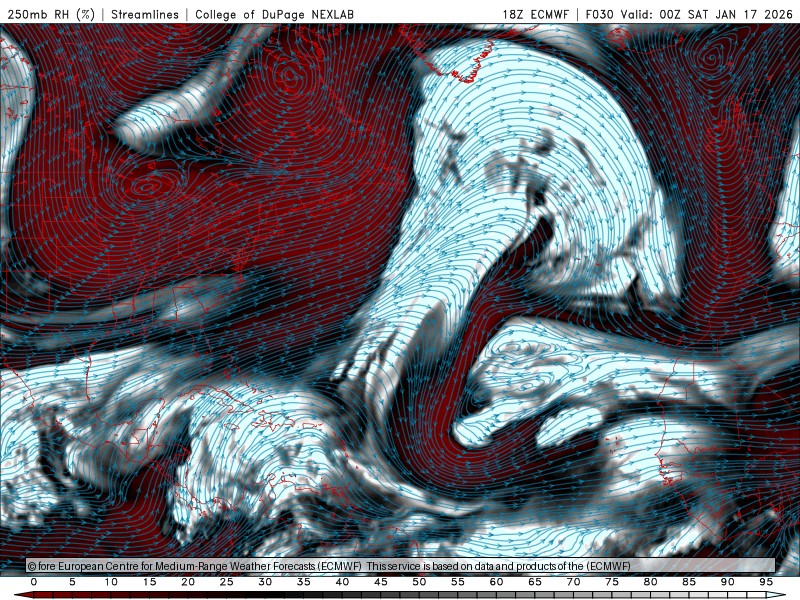Click the "250mb RH (%)" title text
Image resolution: width=800 pixels, height=600 pixels.
pos(51,14)
